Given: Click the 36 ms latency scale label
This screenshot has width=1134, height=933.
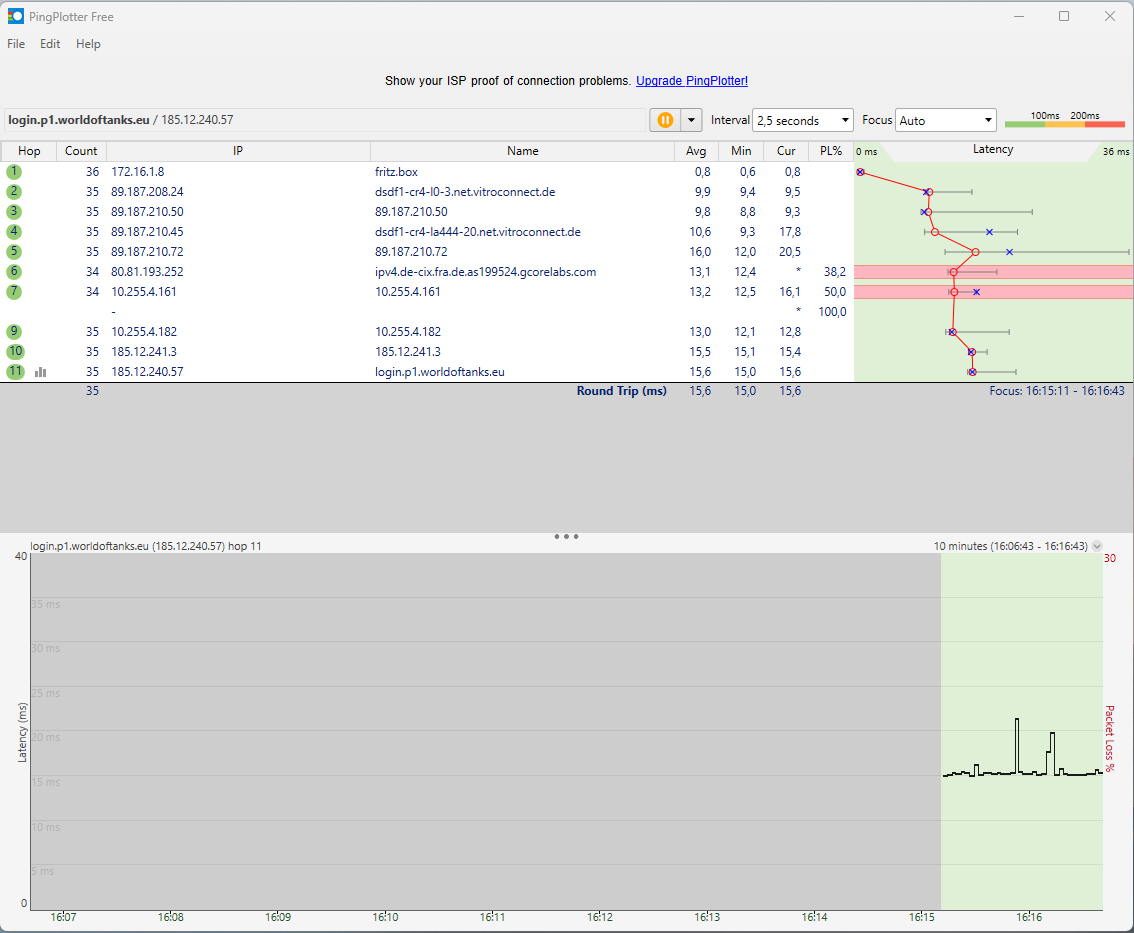Looking at the screenshot, I should click(1115, 151).
